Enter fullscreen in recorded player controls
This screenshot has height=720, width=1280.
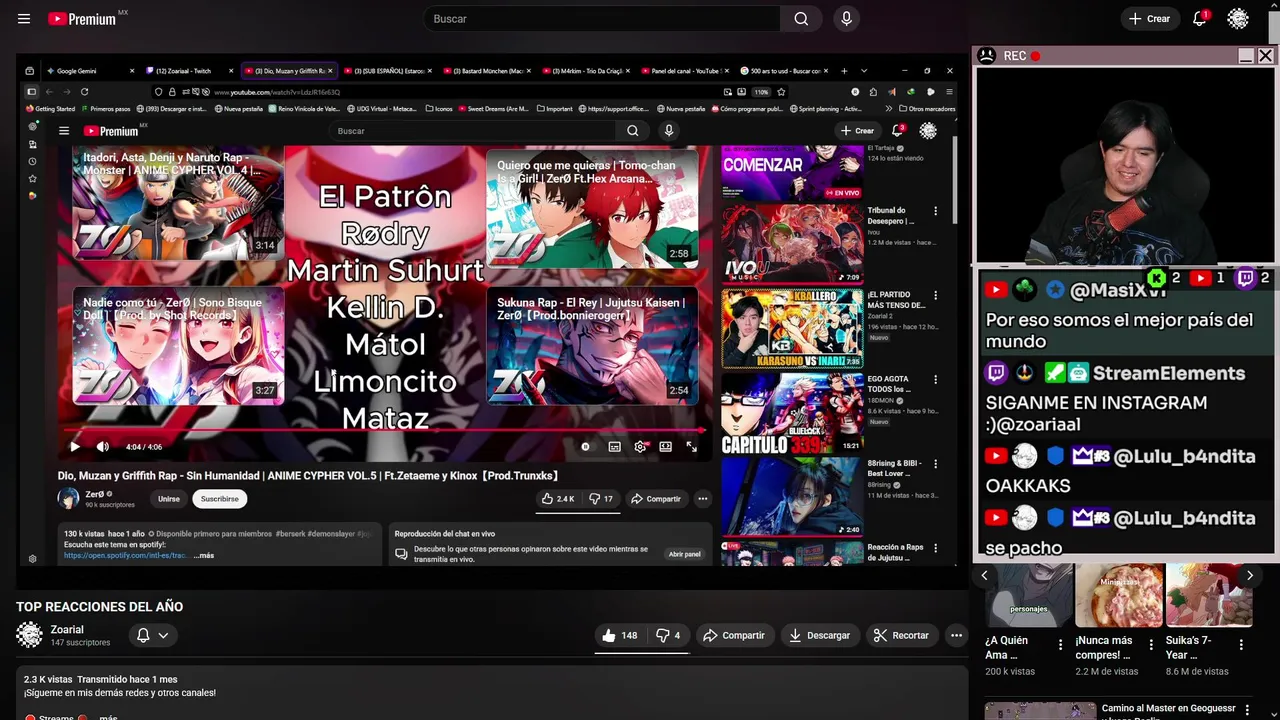point(691,447)
